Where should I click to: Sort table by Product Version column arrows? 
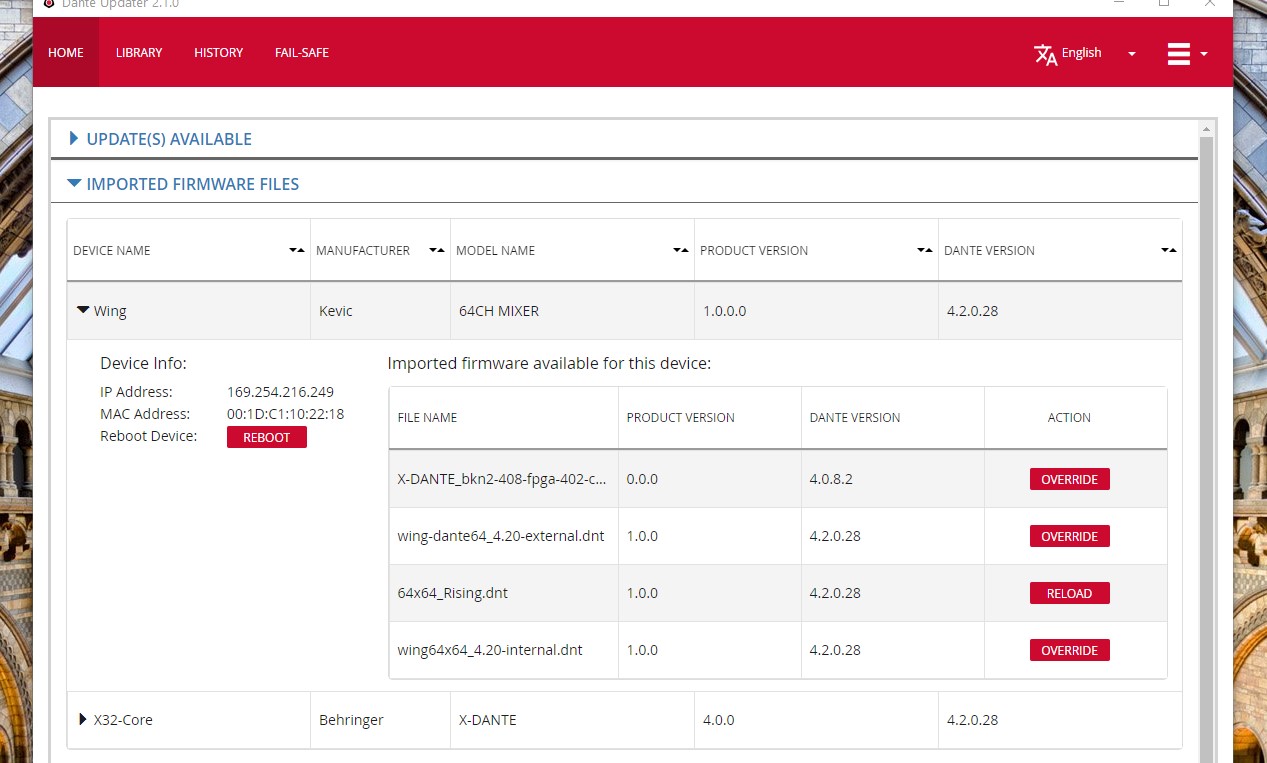tap(925, 250)
